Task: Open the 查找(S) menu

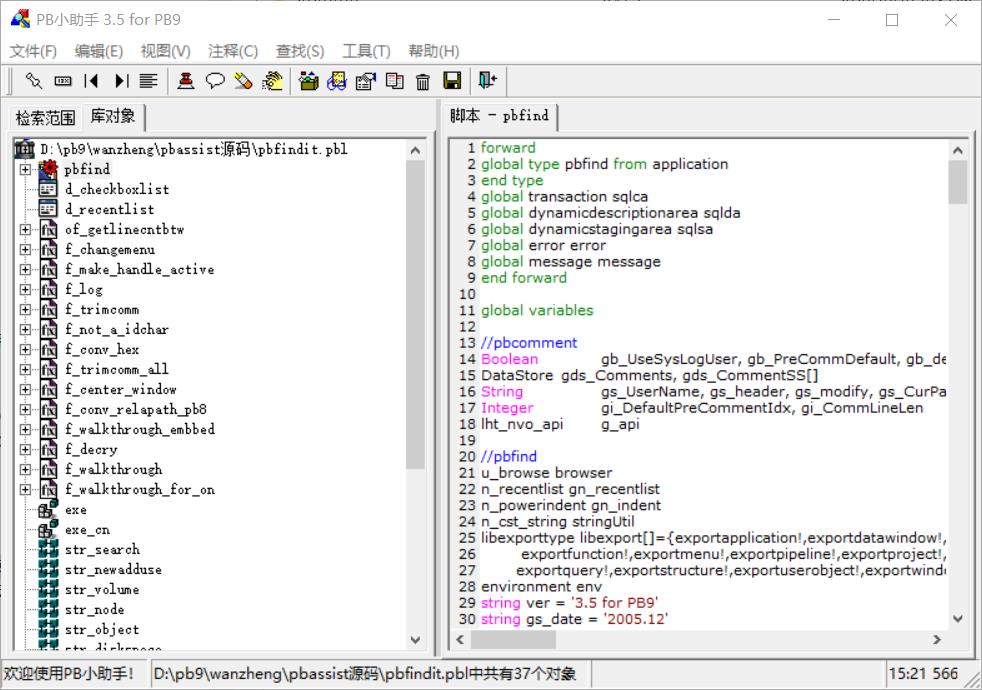Action: pyautogui.click(x=300, y=51)
